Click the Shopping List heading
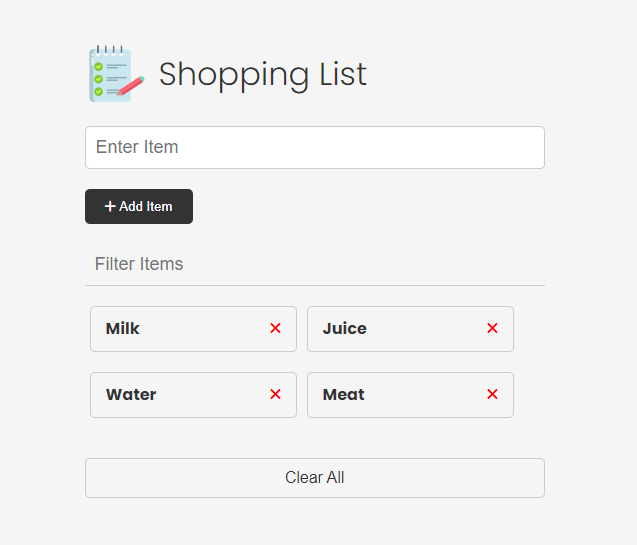 point(262,74)
